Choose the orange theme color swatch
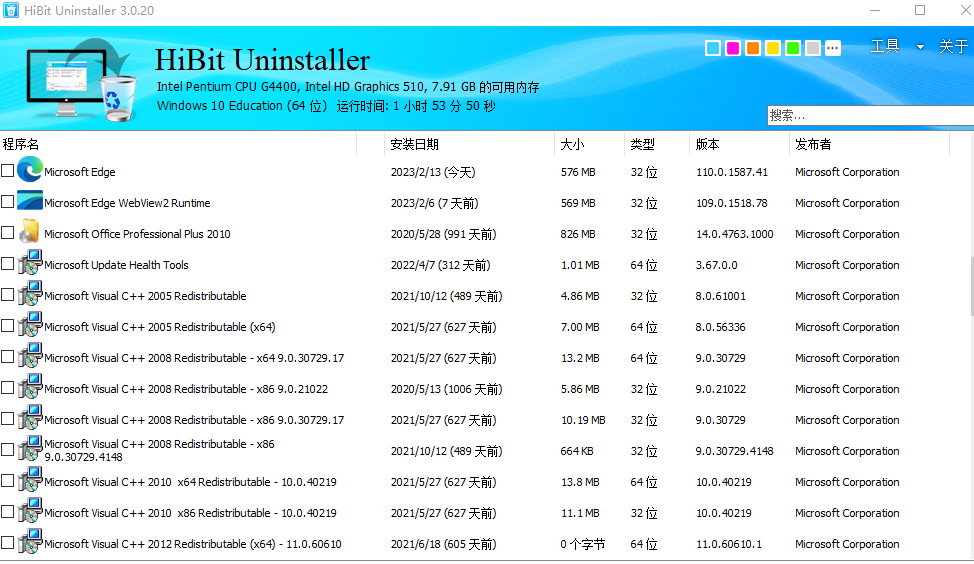Image resolution: width=974 pixels, height=564 pixels. [753, 48]
